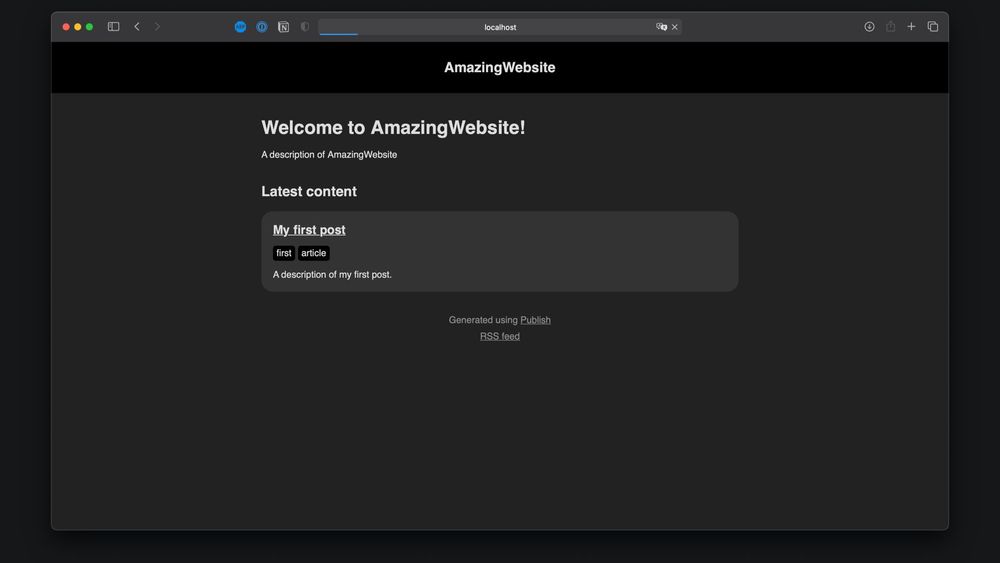This screenshot has width=1000, height=563.
Task: Click the blue circular extension icon
Action: coord(240,27)
